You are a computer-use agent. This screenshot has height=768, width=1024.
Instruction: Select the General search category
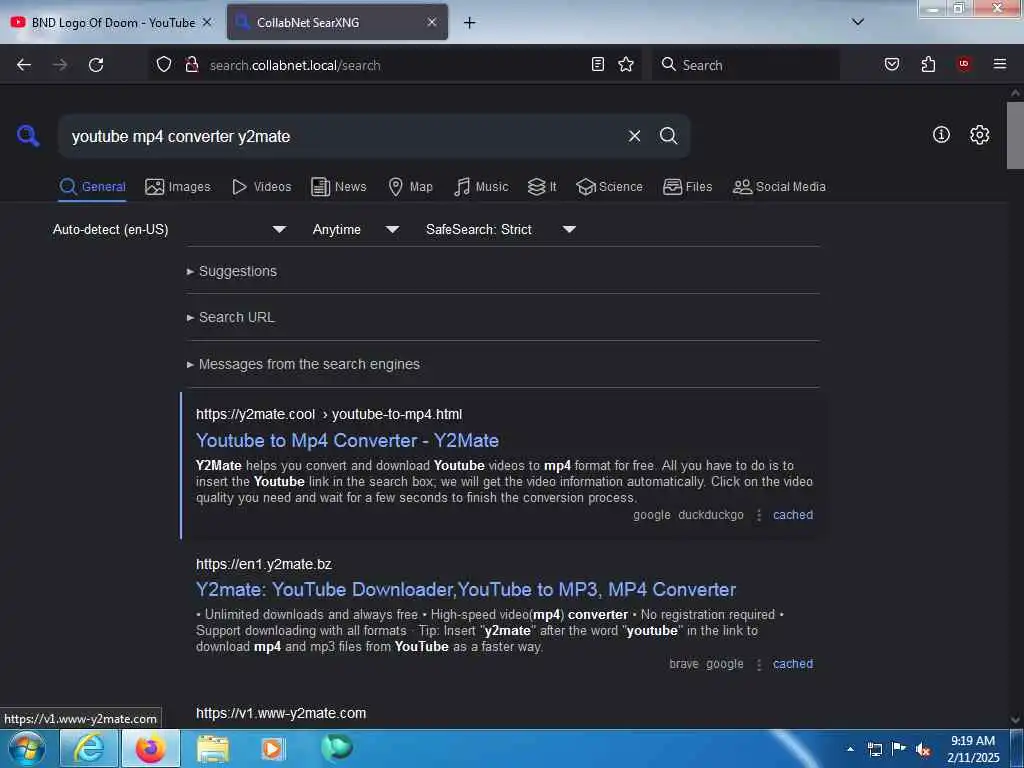click(92, 187)
